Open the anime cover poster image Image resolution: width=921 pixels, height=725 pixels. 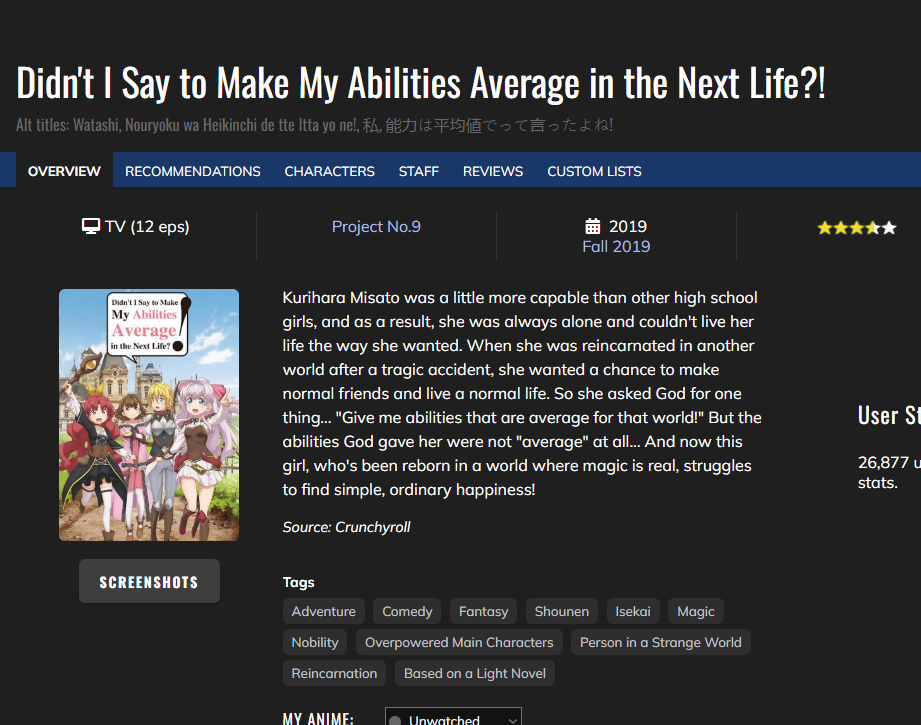click(149, 415)
